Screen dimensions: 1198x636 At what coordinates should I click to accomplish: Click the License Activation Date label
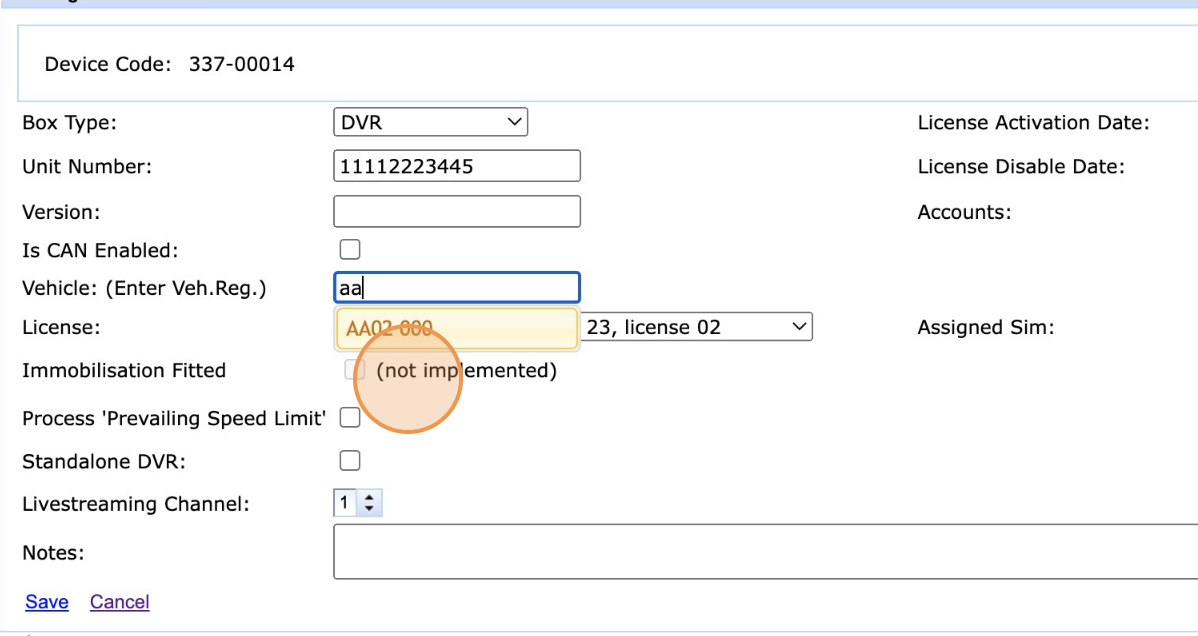coord(1033,123)
